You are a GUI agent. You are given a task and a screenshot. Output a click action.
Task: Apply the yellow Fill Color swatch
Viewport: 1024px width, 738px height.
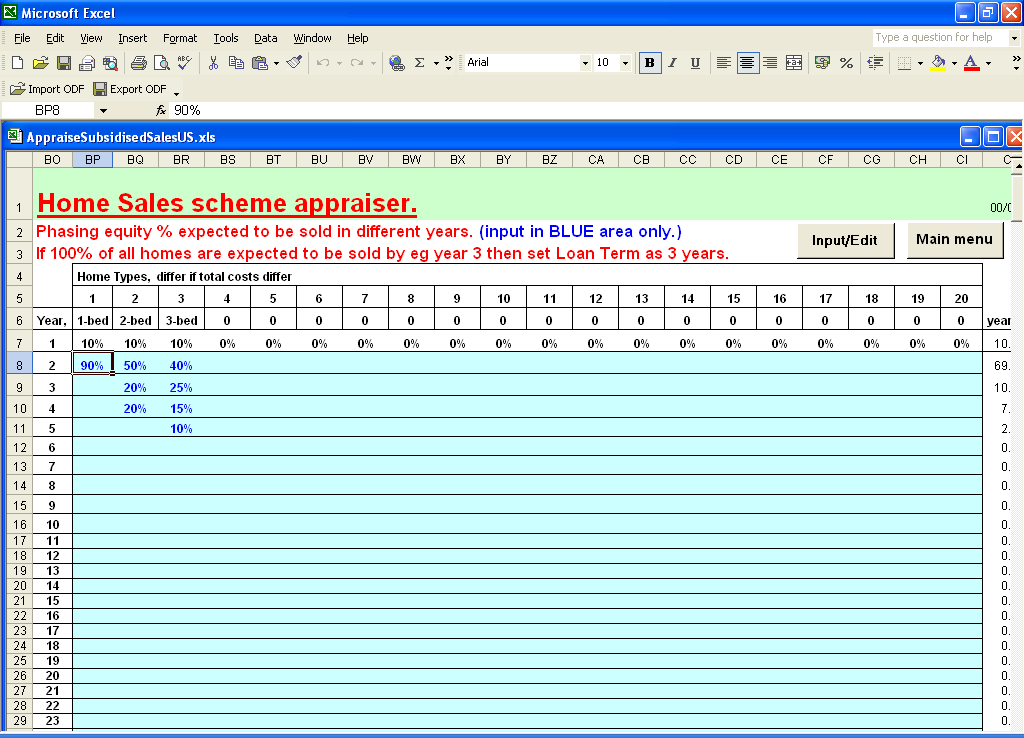tap(938, 63)
